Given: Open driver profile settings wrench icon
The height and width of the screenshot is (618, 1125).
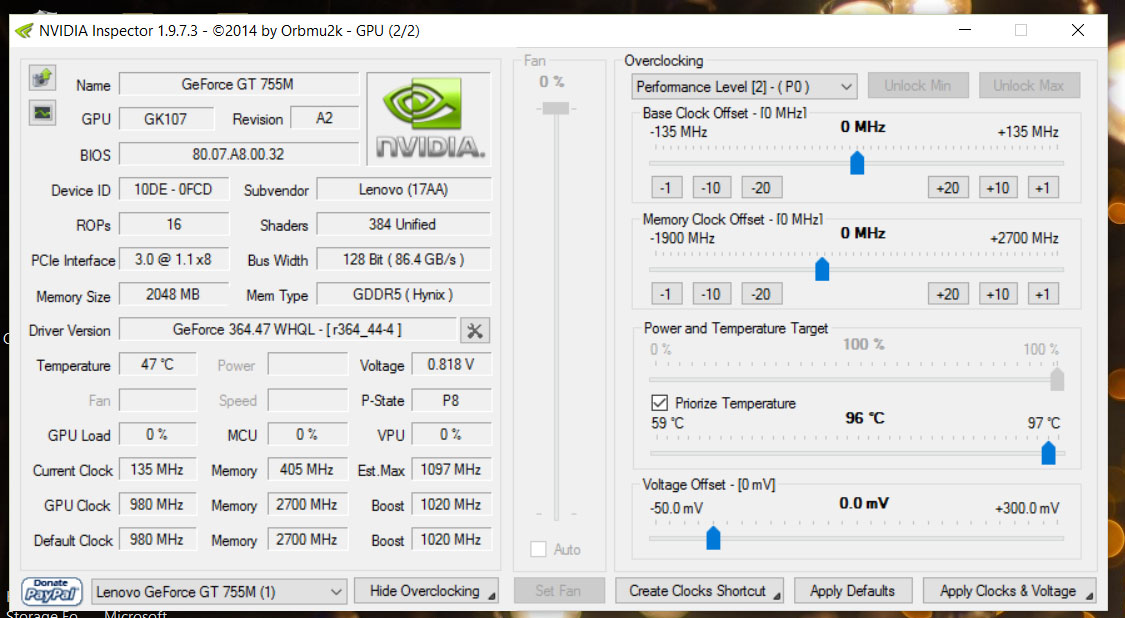Looking at the screenshot, I should pyautogui.click(x=474, y=331).
